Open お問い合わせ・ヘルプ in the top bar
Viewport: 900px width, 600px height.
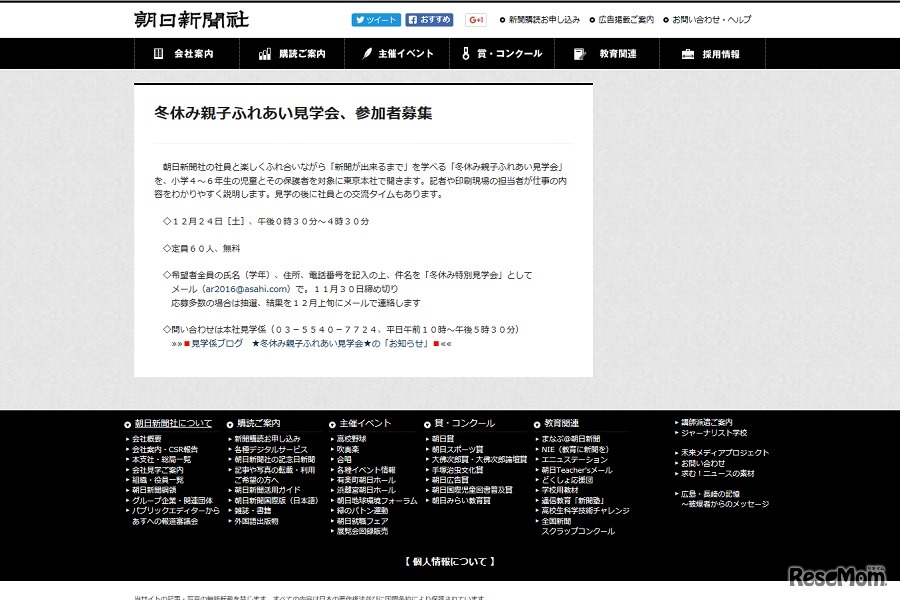[712, 18]
